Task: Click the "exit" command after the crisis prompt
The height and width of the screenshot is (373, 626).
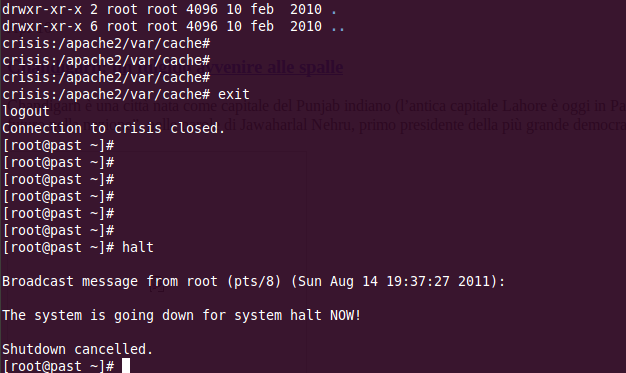Action: click(x=234, y=95)
